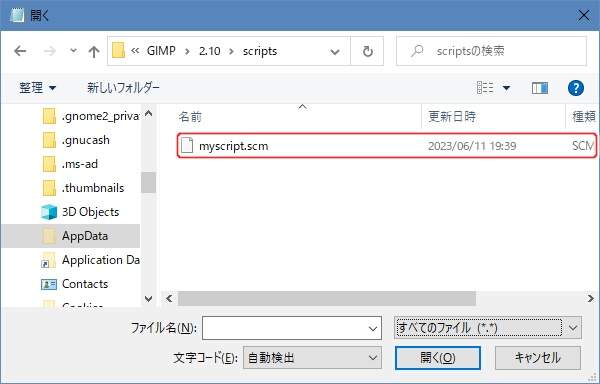Screen dimensions: 600x384
Task: Expand the address bar history dropdown
Action: coord(335,52)
